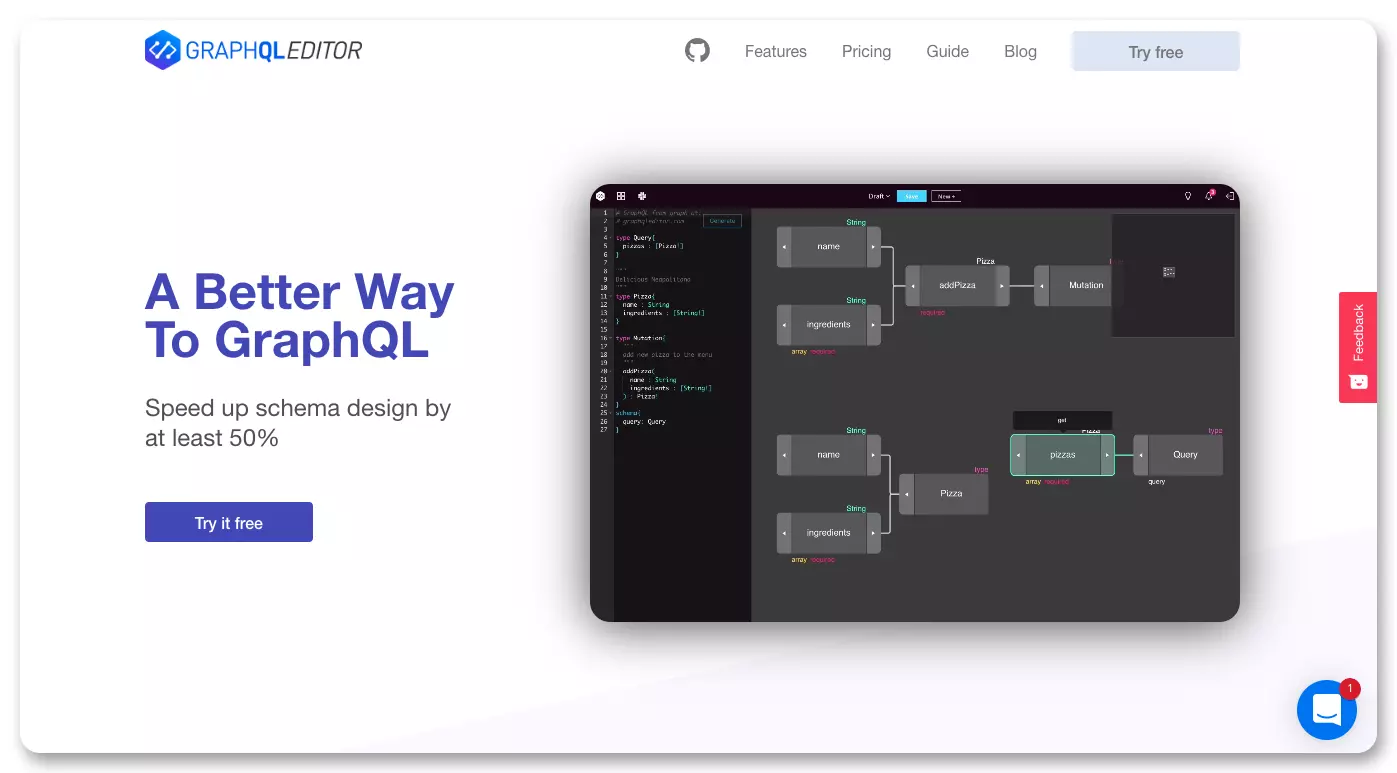
Task: Select the highlighted pizzas node
Action: 1062,455
